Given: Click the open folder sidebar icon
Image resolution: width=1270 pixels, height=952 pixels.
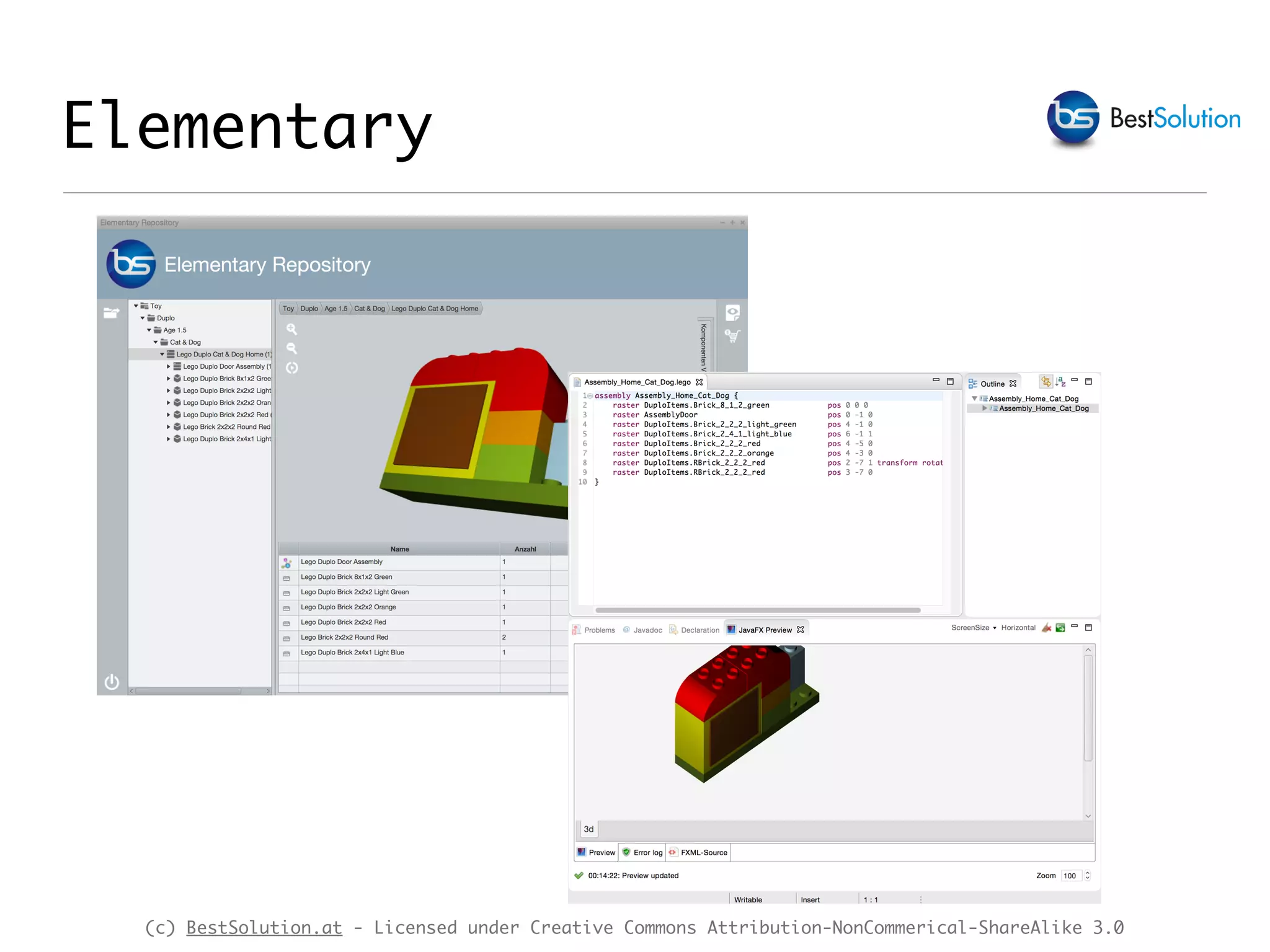Looking at the screenshot, I should 112,313.
